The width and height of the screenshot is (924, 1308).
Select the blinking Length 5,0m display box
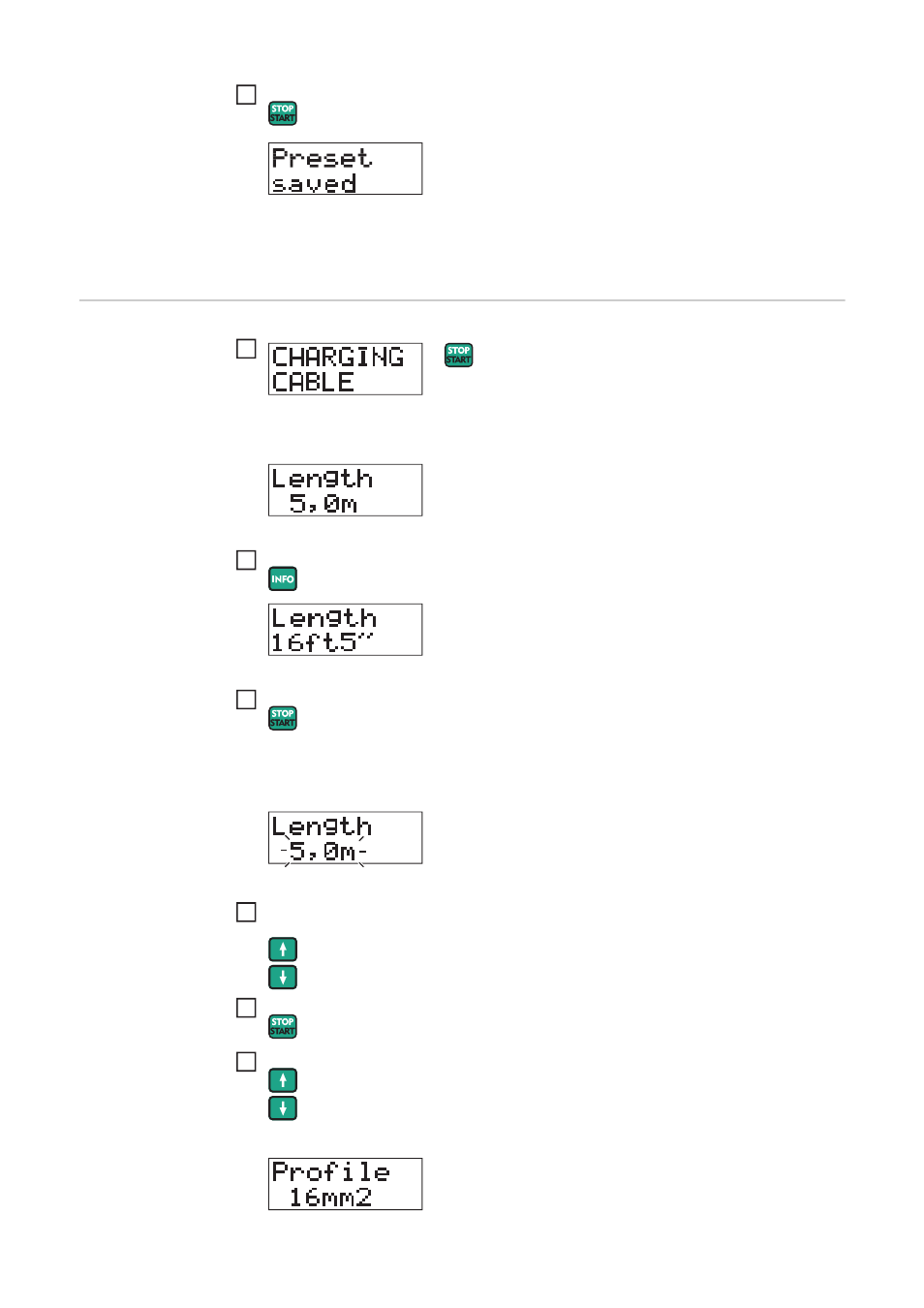point(346,838)
